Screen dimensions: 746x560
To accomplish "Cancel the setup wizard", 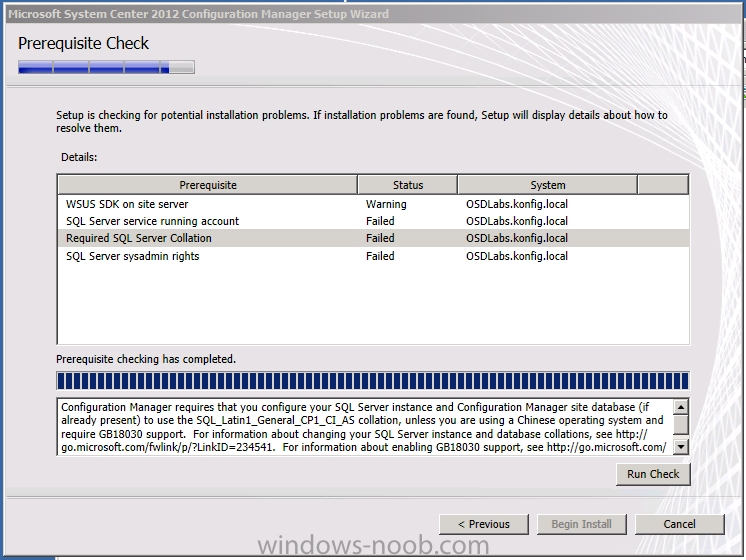I will (x=679, y=524).
